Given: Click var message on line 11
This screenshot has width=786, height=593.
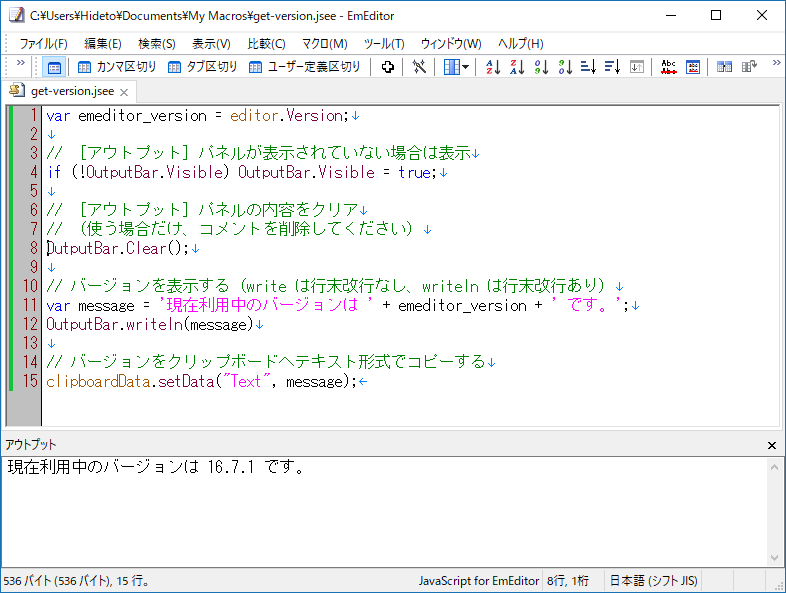Looking at the screenshot, I should (x=90, y=305).
